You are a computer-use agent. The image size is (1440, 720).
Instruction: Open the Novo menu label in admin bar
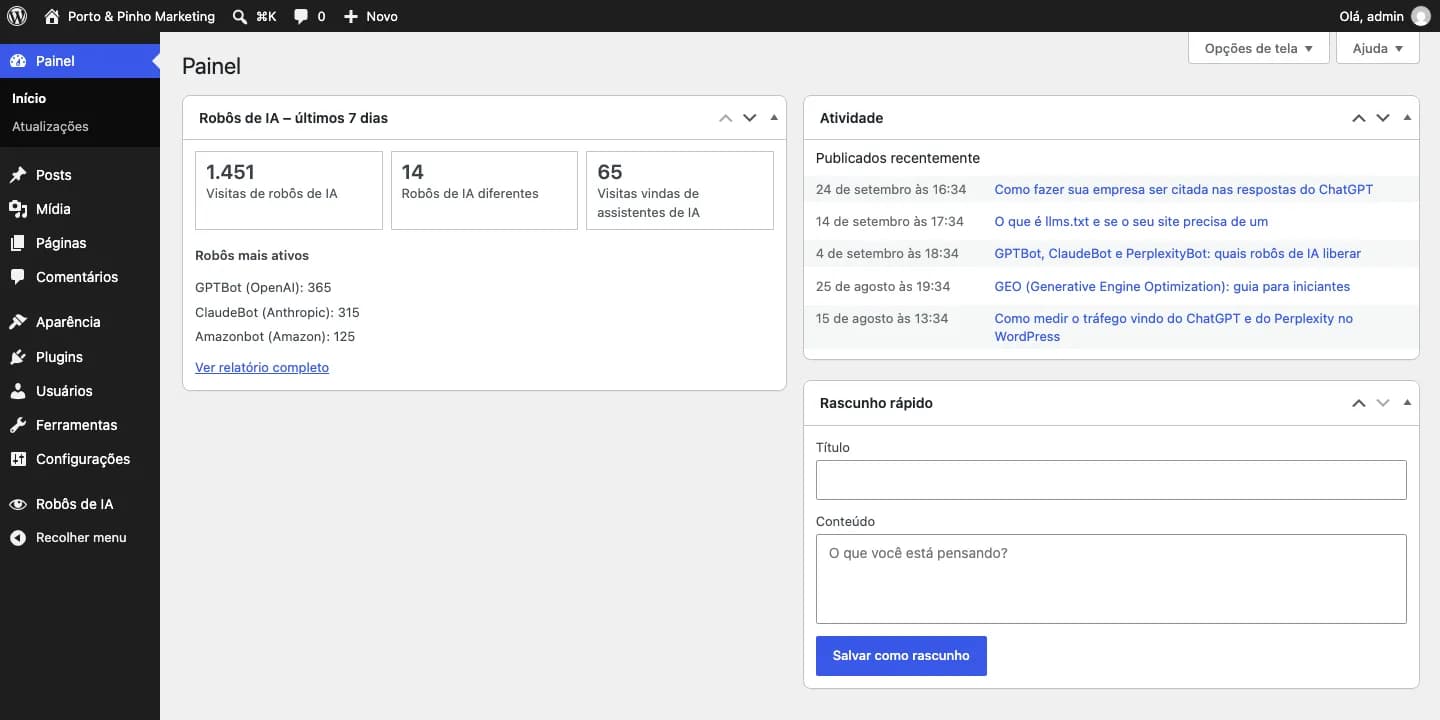pyautogui.click(x=382, y=16)
